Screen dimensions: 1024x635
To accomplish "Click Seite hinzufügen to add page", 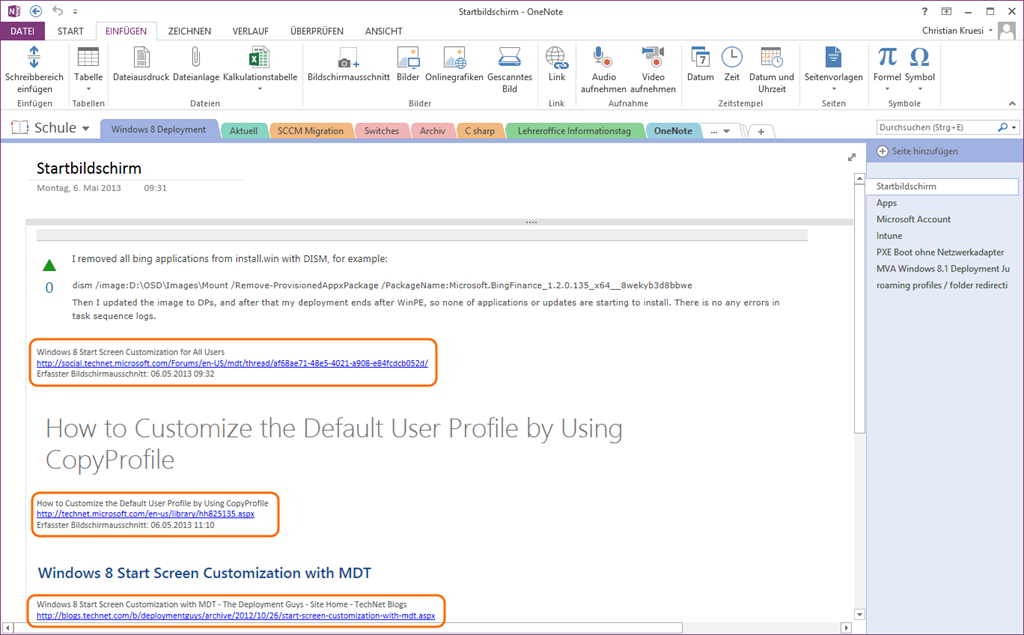I will point(917,151).
